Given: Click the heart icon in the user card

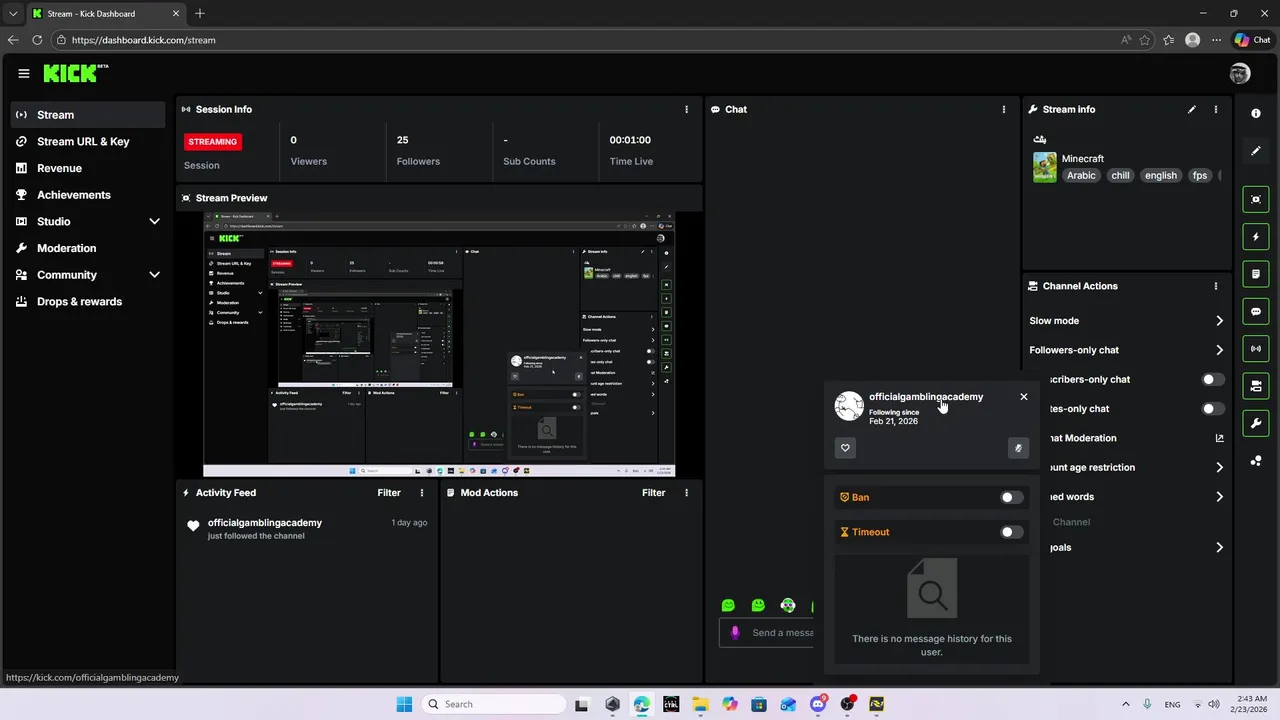Looking at the screenshot, I should 845,448.
